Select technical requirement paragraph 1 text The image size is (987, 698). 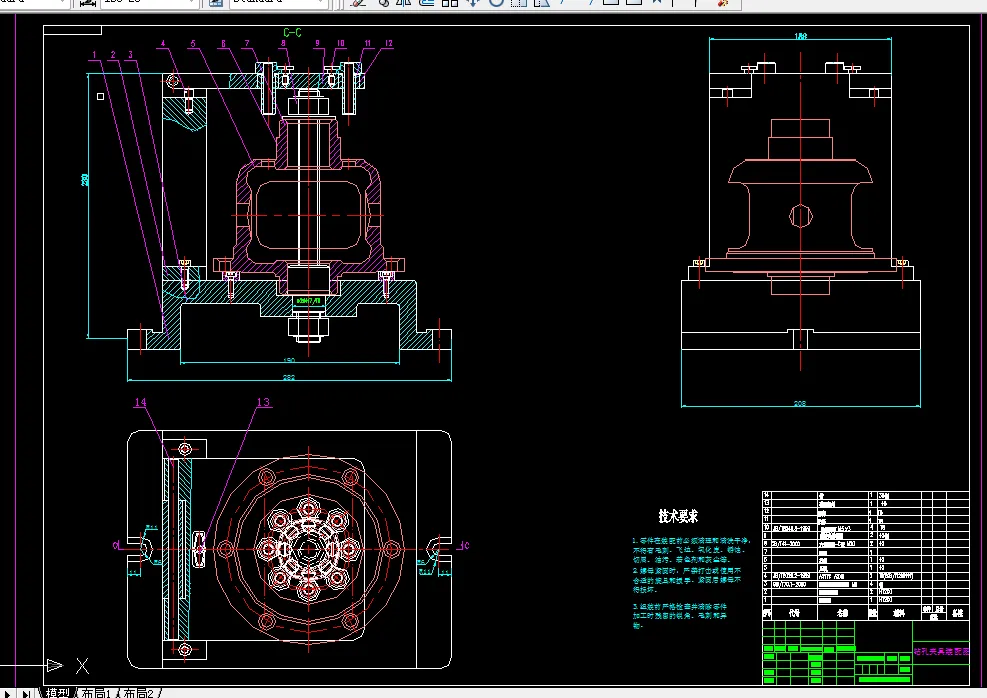click(x=689, y=549)
